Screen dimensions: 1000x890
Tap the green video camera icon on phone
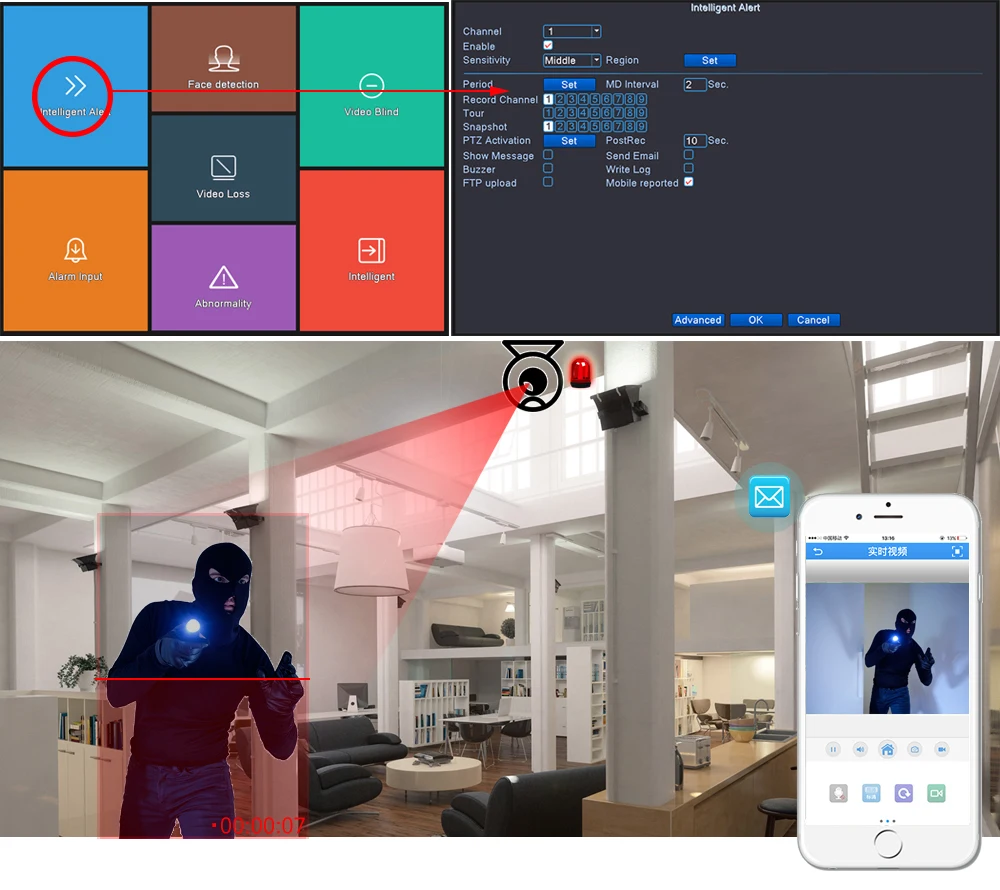[x=936, y=793]
